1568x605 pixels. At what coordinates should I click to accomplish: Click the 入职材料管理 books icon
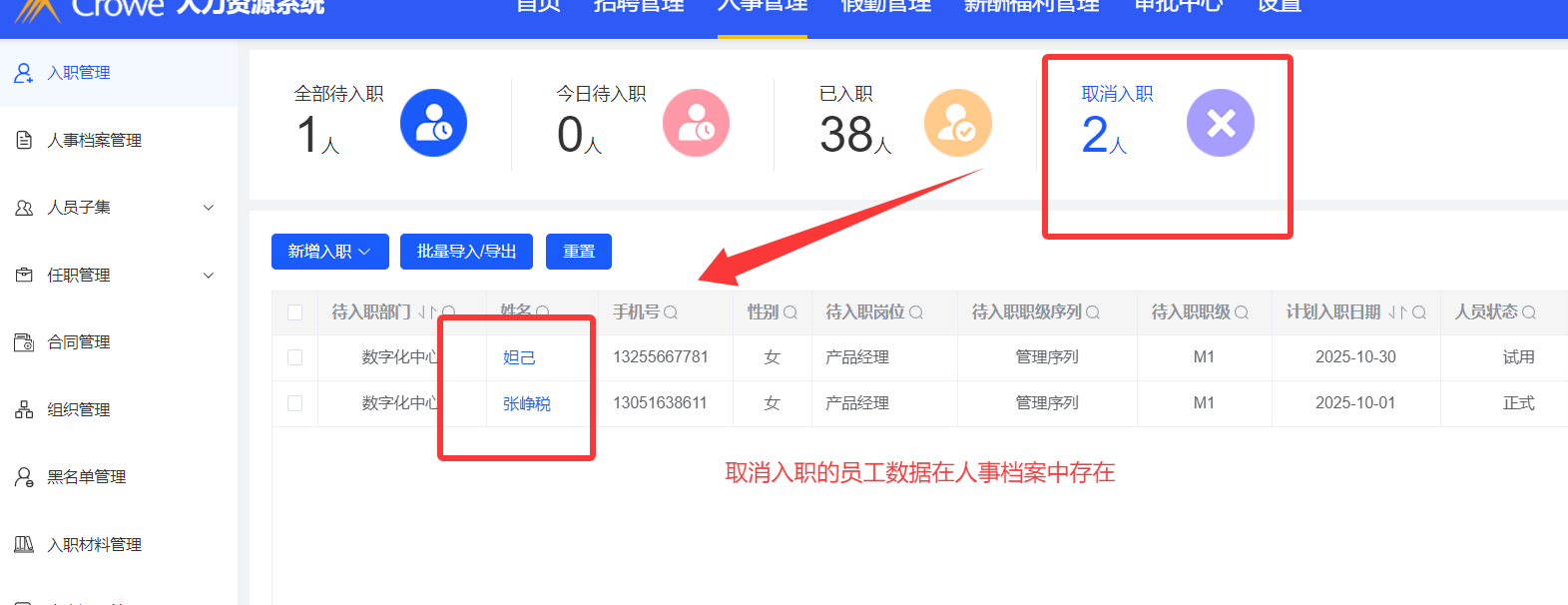click(24, 544)
